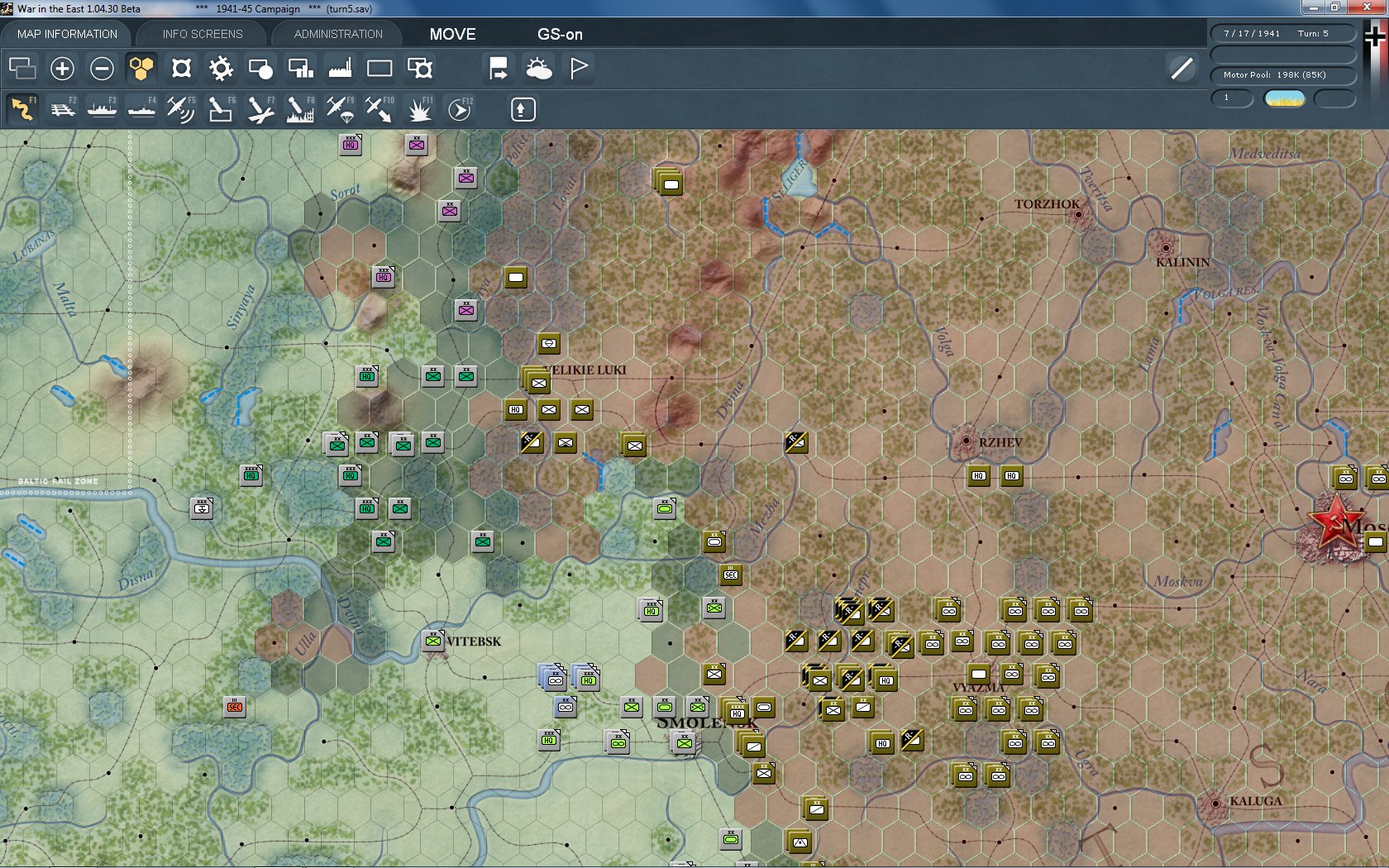Click the clear-weather field indicator
This screenshot has width=1389, height=868.
pyautogui.click(x=1285, y=99)
